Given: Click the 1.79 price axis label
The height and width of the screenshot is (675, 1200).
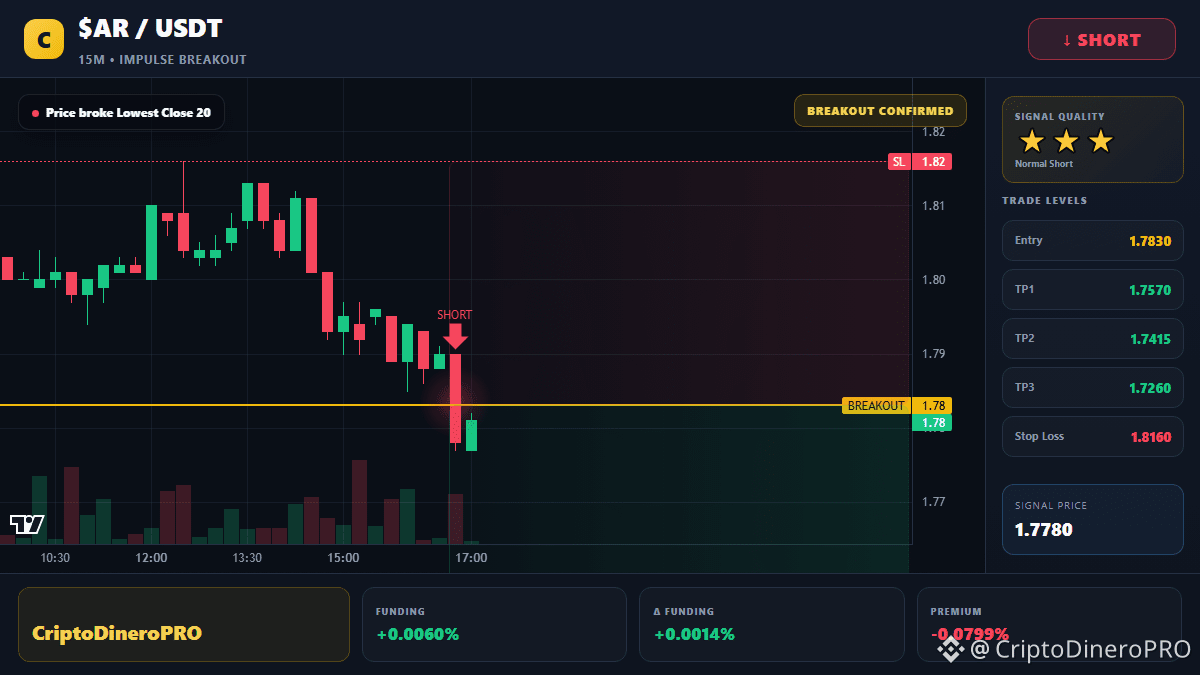Looking at the screenshot, I should pyautogui.click(x=933, y=354).
